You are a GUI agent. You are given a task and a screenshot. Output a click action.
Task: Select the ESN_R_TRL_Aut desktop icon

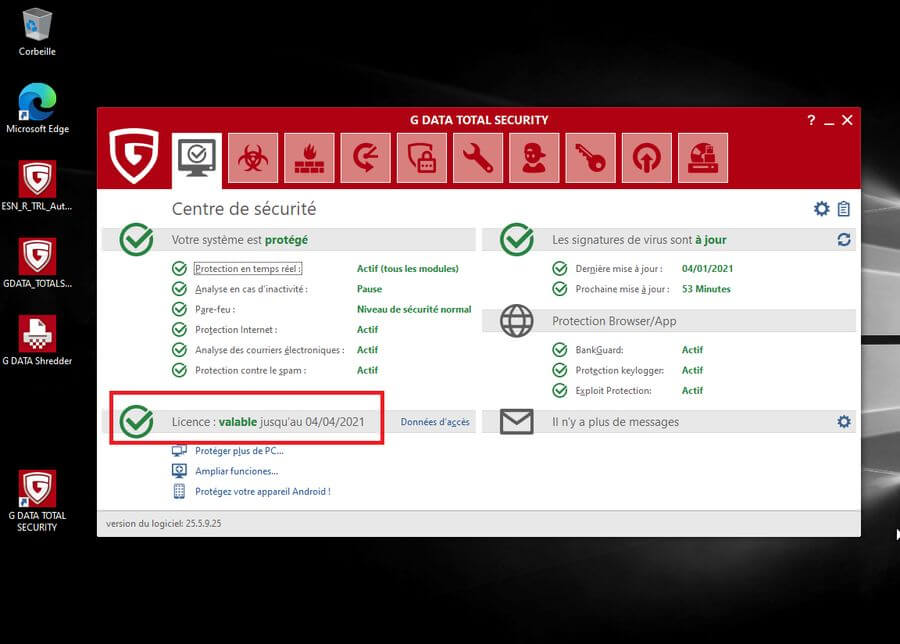37,186
